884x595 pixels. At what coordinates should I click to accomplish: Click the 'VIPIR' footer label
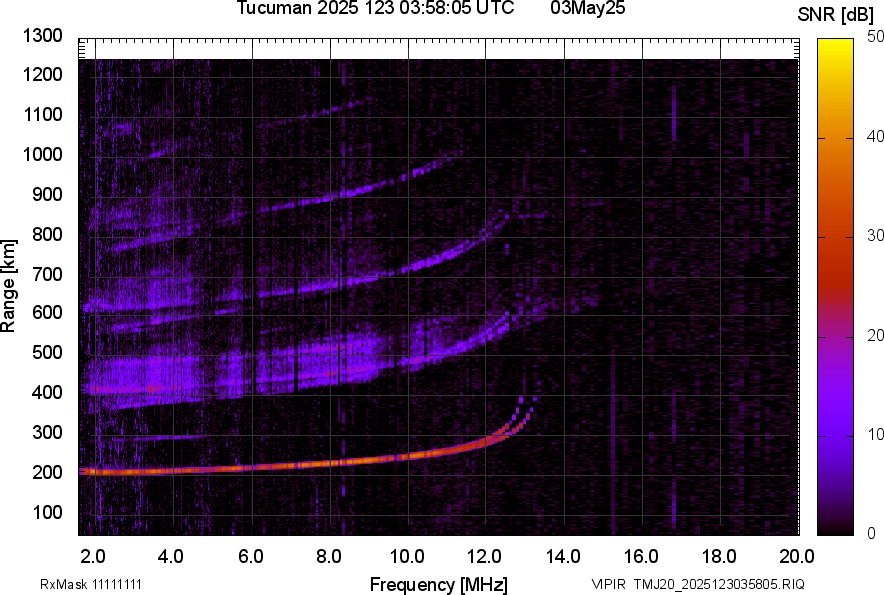click(608, 584)
